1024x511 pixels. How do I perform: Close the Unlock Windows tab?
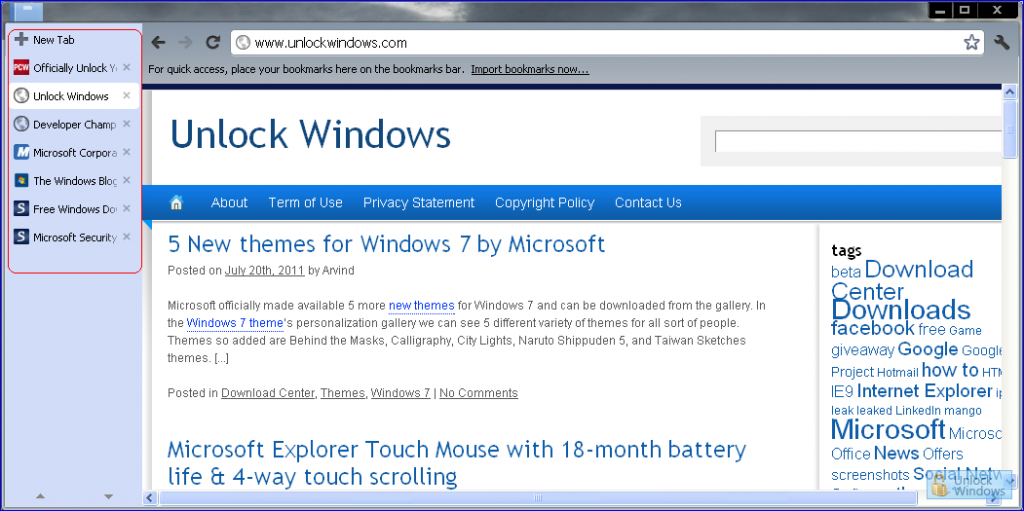coord(127,95)
